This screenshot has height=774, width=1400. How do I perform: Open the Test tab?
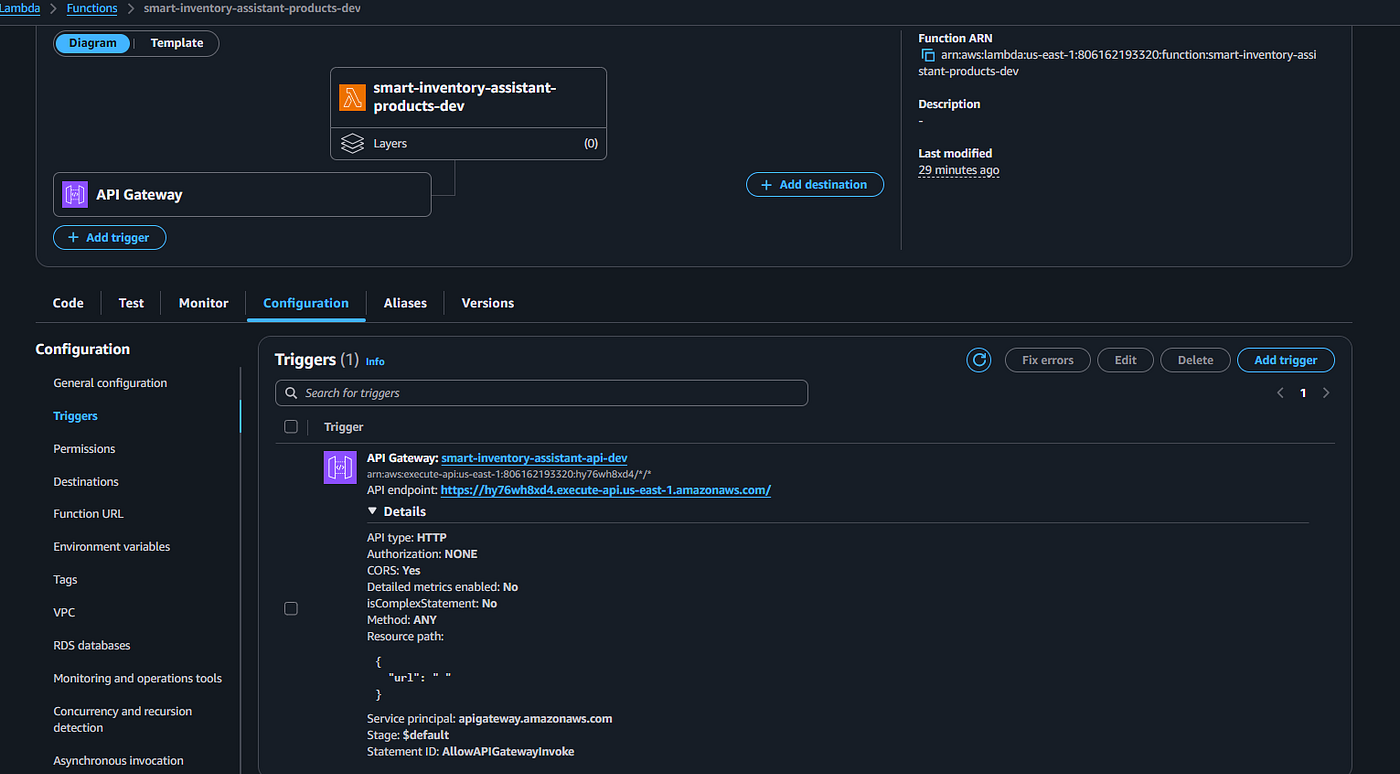click(x=131, y=303)
